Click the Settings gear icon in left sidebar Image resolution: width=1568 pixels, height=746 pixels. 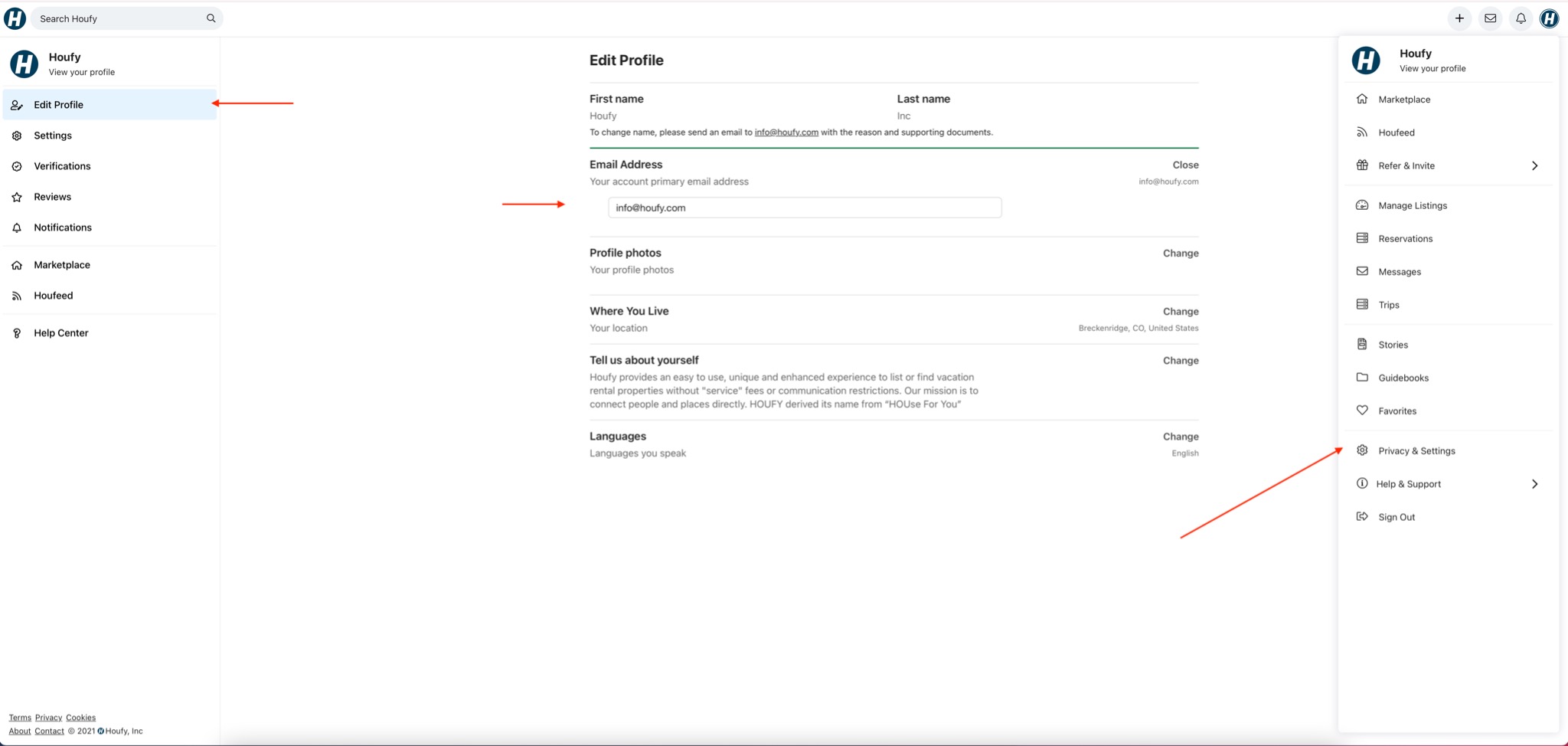(17, 136)
